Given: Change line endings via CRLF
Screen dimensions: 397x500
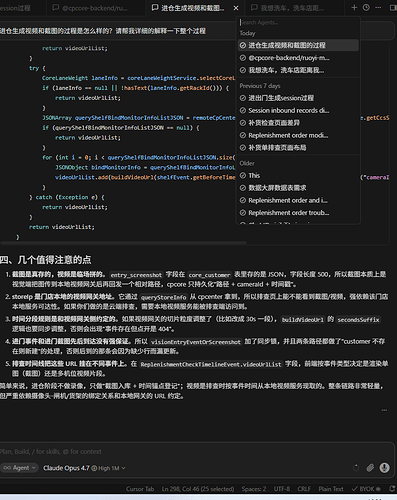Looking at the screenshot, I should click(x=304, y=489).
